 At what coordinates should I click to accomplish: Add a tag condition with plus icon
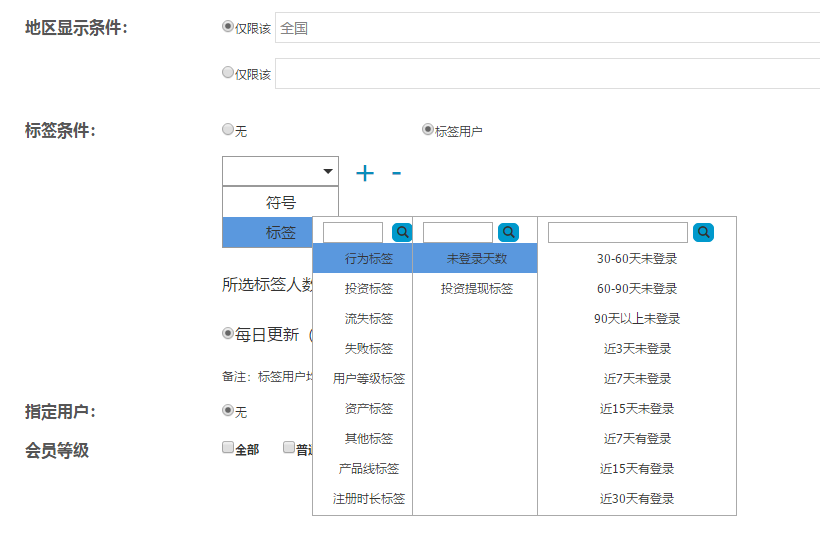coord(365,173)
